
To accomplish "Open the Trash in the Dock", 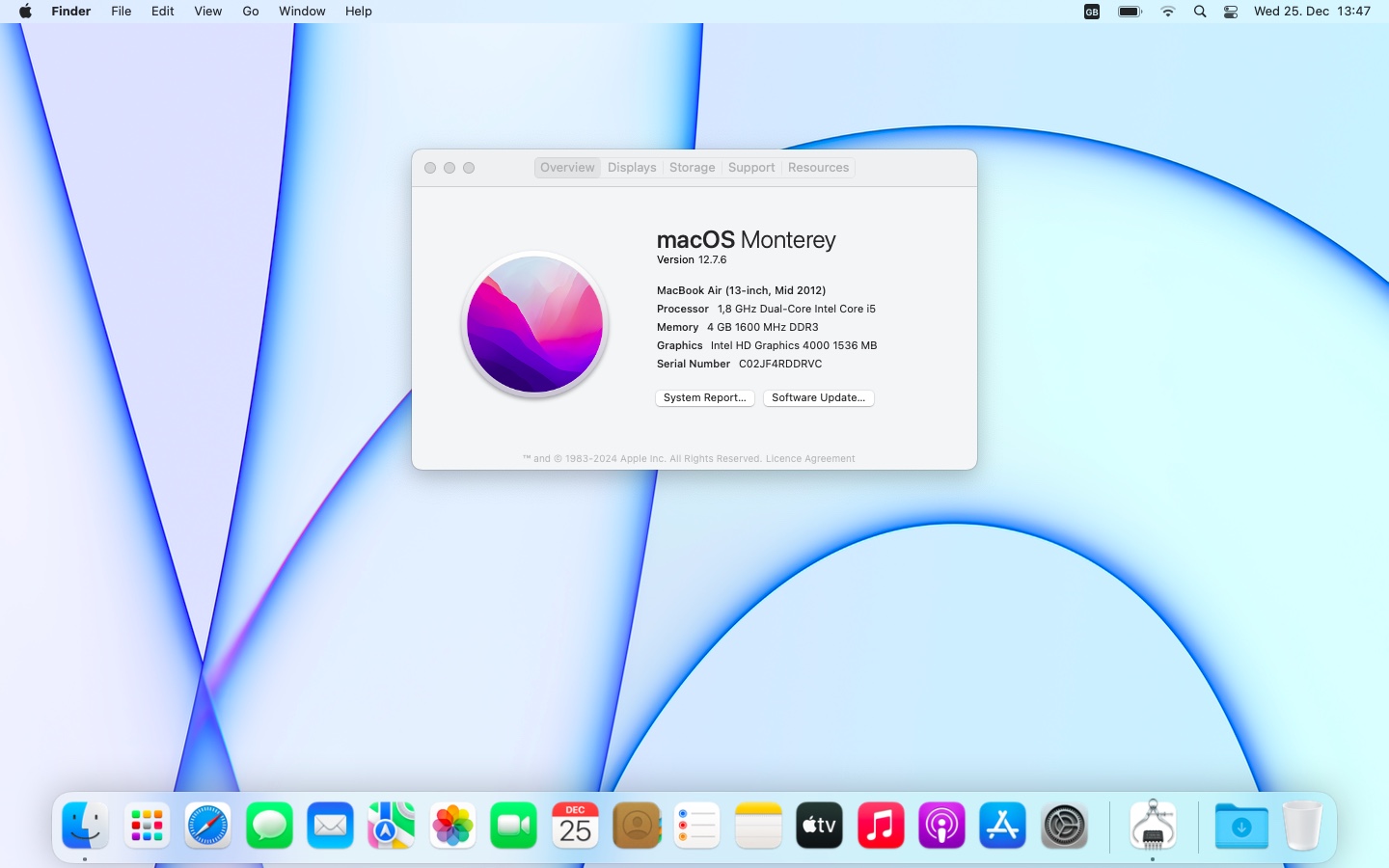I will (1302, 826).
